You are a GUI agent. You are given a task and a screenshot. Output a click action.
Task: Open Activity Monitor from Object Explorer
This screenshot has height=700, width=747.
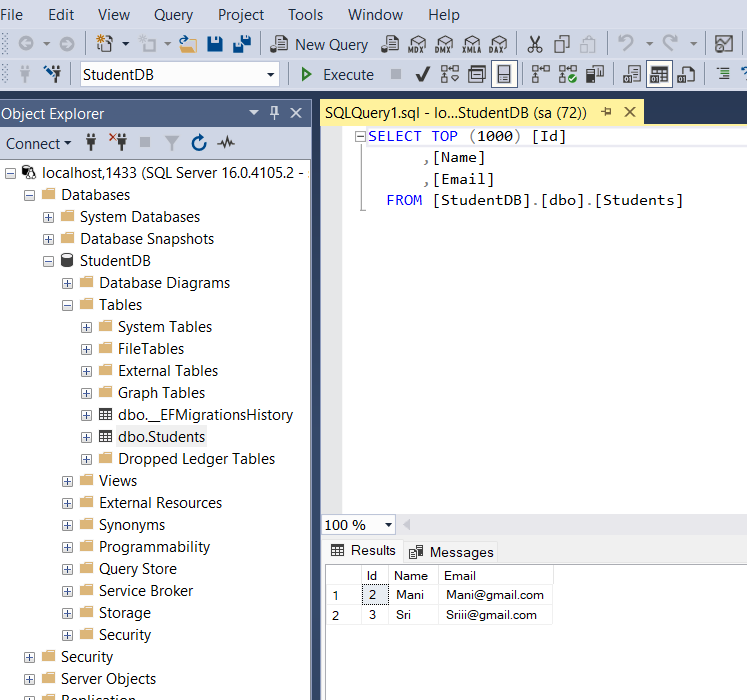226,142
